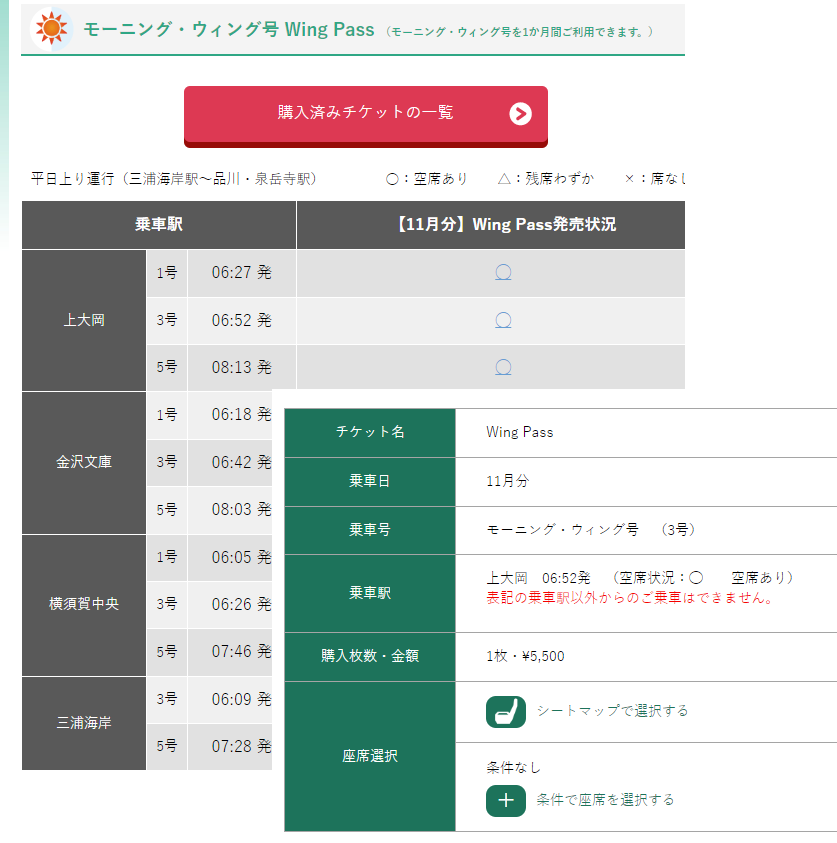Select the availability circle for 上大岡 06:27 発
Viewport: 837px width, 843px height.
503,272
